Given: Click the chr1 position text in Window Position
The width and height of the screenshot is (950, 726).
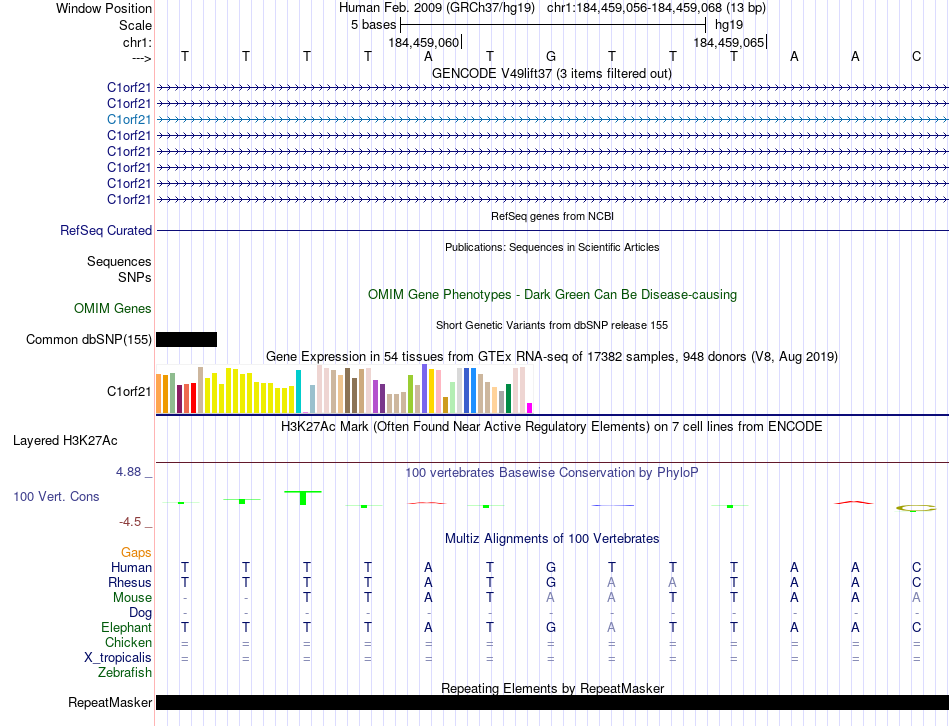Looking at the screenshot, I should pyautogui.click(x=656, y=8).
